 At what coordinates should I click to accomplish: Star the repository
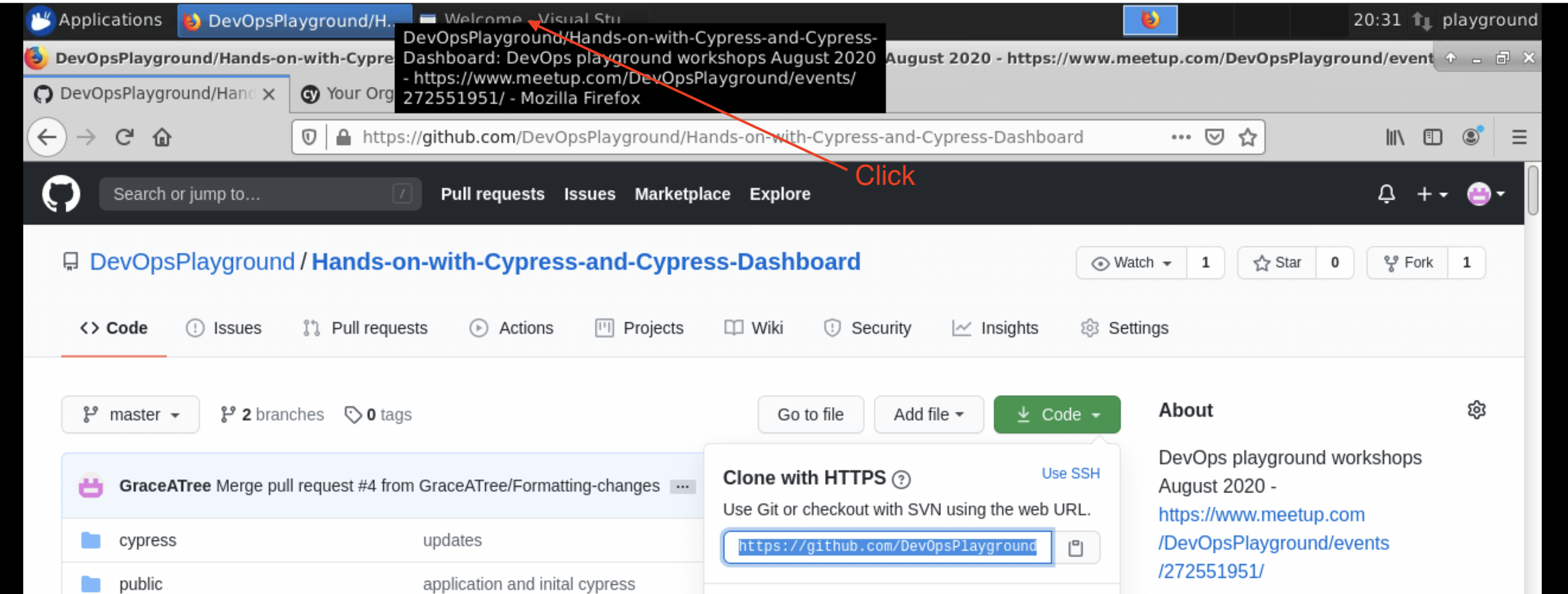pyautogui.click(x=1277, y=263)
